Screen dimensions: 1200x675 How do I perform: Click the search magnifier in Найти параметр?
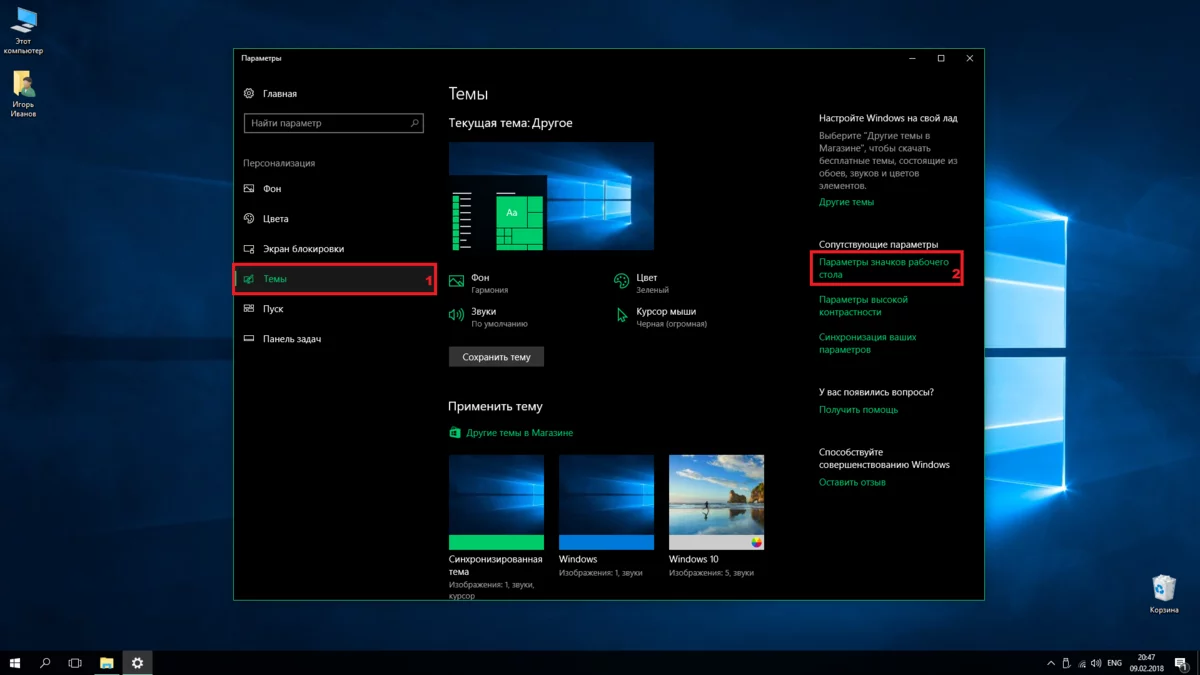point(415,123)
